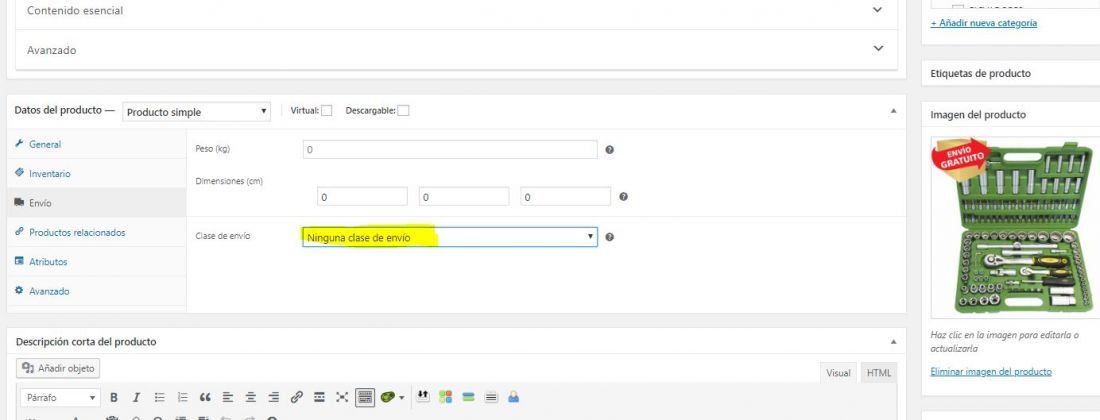
Task: Click Eliminar imagen del producto link
Action: [x=991, y=372]
